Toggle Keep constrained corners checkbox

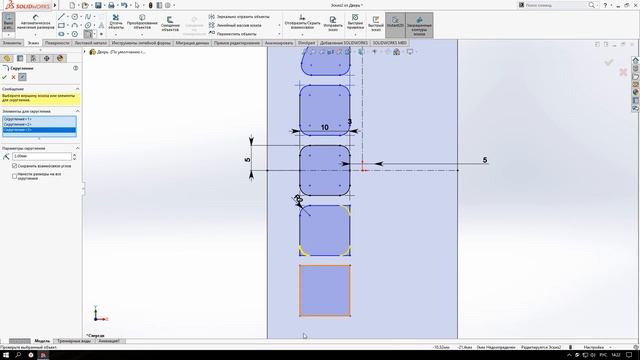click(x=15, y=166)
